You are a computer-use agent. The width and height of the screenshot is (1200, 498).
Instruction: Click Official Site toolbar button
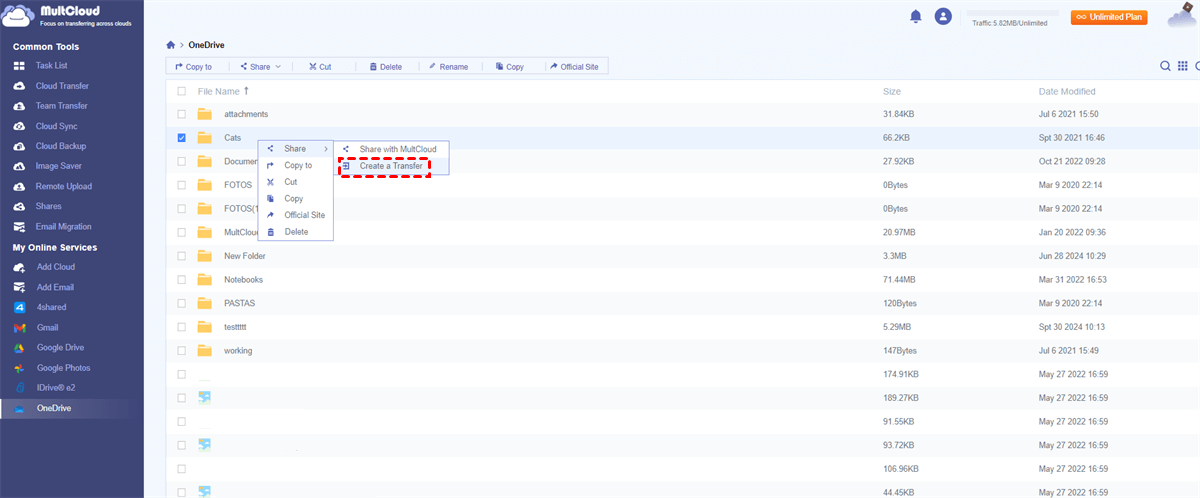(574, 67)
